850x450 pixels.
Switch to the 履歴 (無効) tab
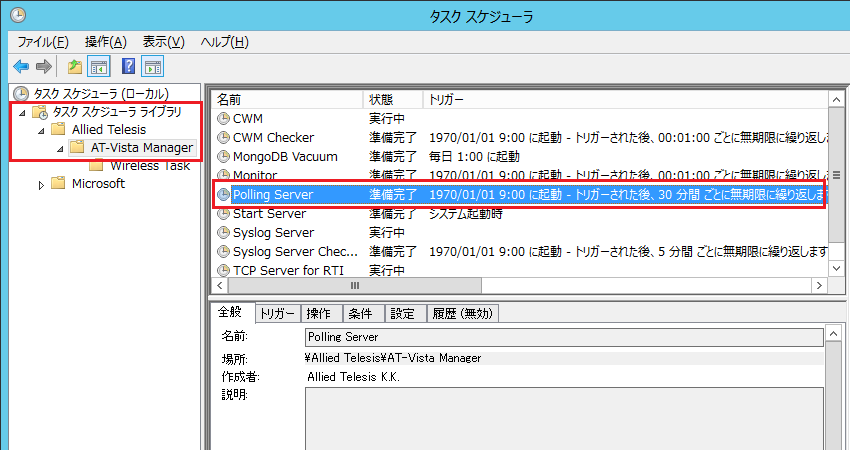point(462,313)
